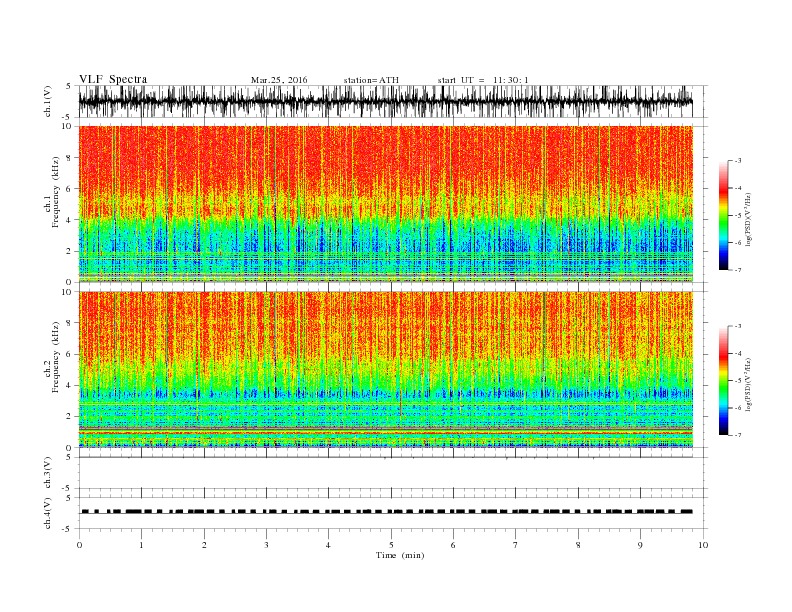Click the ch.4 dashed signal trace
This screenshot has width=792, height=612.
click(x=386, y=512)
